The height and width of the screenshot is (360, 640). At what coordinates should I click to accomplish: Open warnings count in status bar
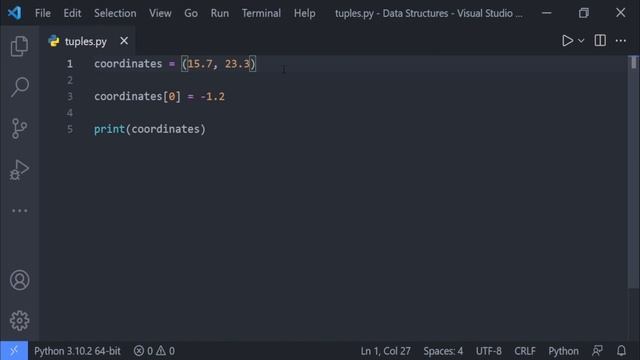pyautogui.click(x=165, y=351)
